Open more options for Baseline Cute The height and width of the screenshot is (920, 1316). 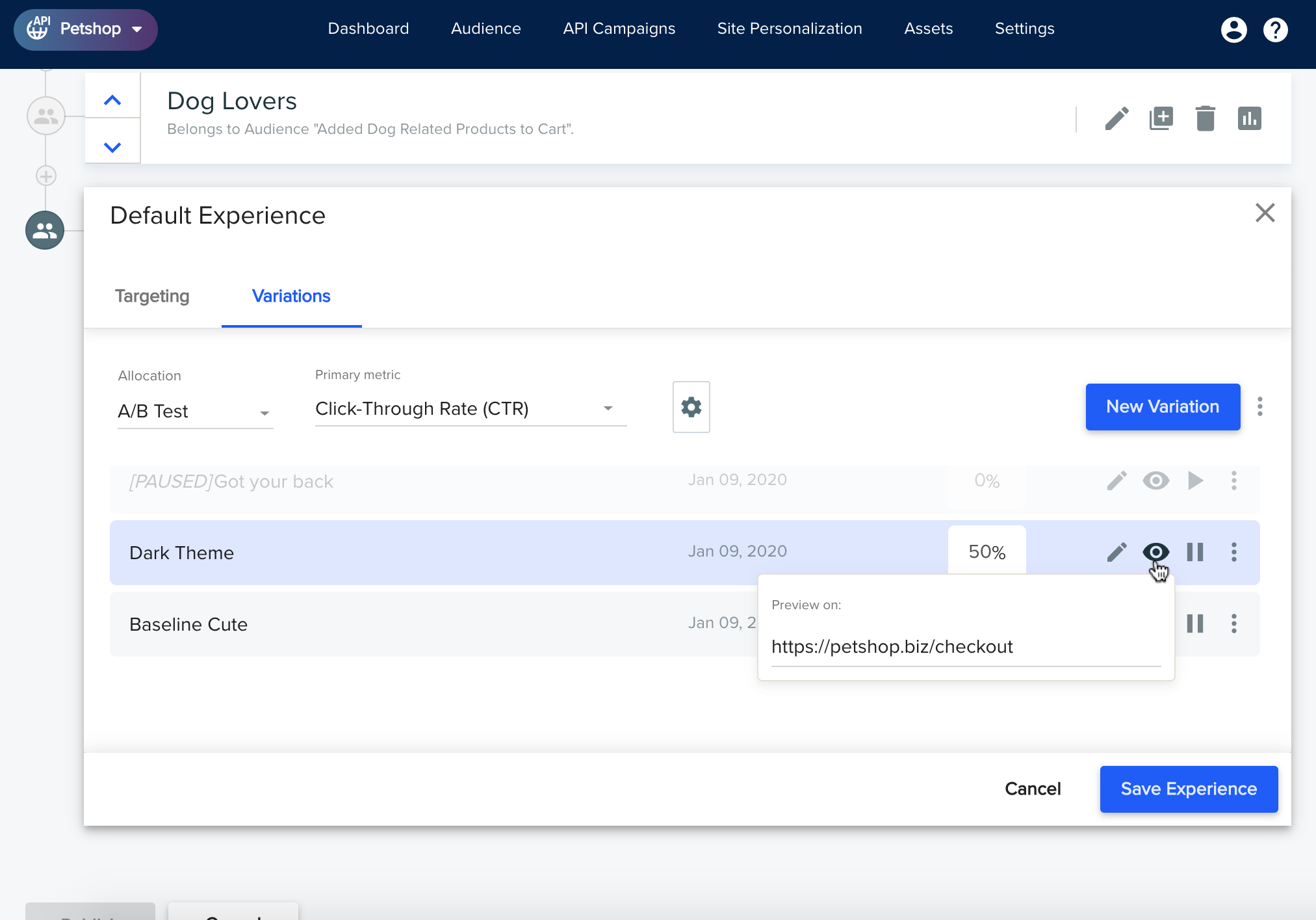point(1233,624)
